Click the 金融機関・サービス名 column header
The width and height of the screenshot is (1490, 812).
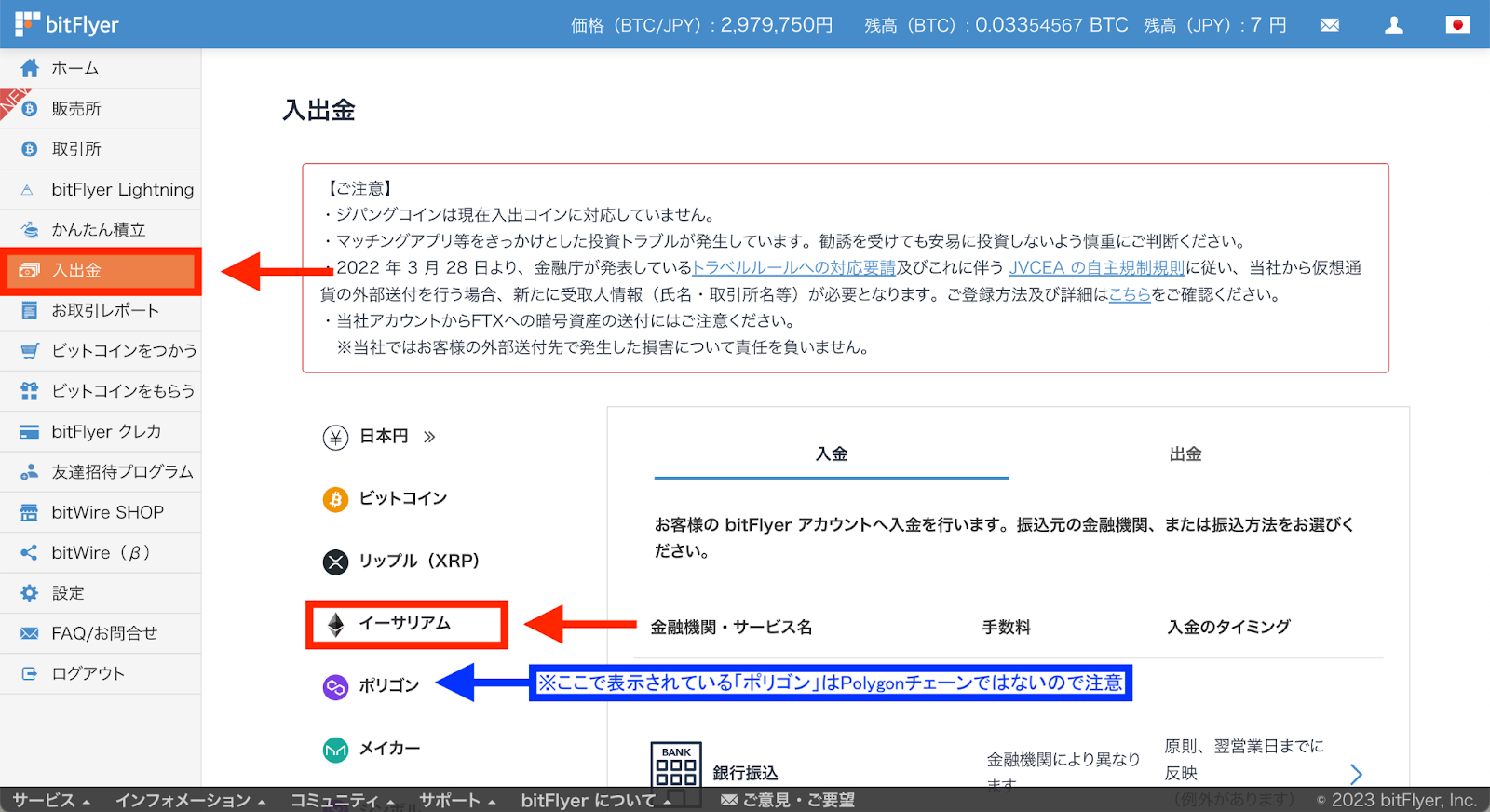(731, 628)
